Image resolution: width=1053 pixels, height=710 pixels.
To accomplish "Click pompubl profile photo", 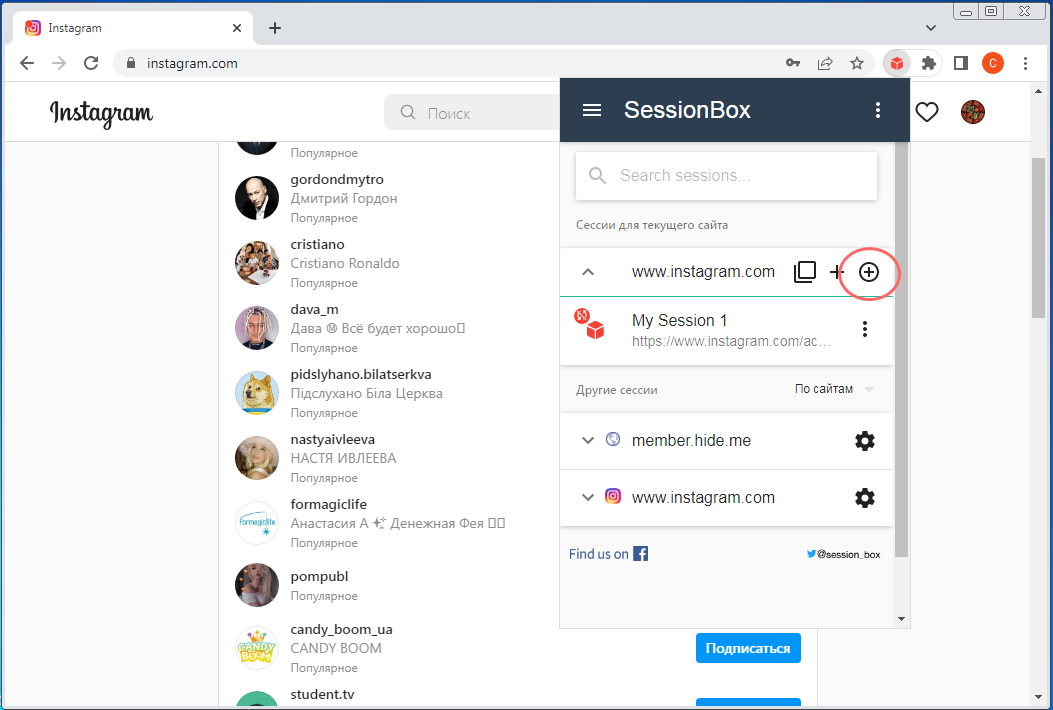I will (x=257, y=585).
